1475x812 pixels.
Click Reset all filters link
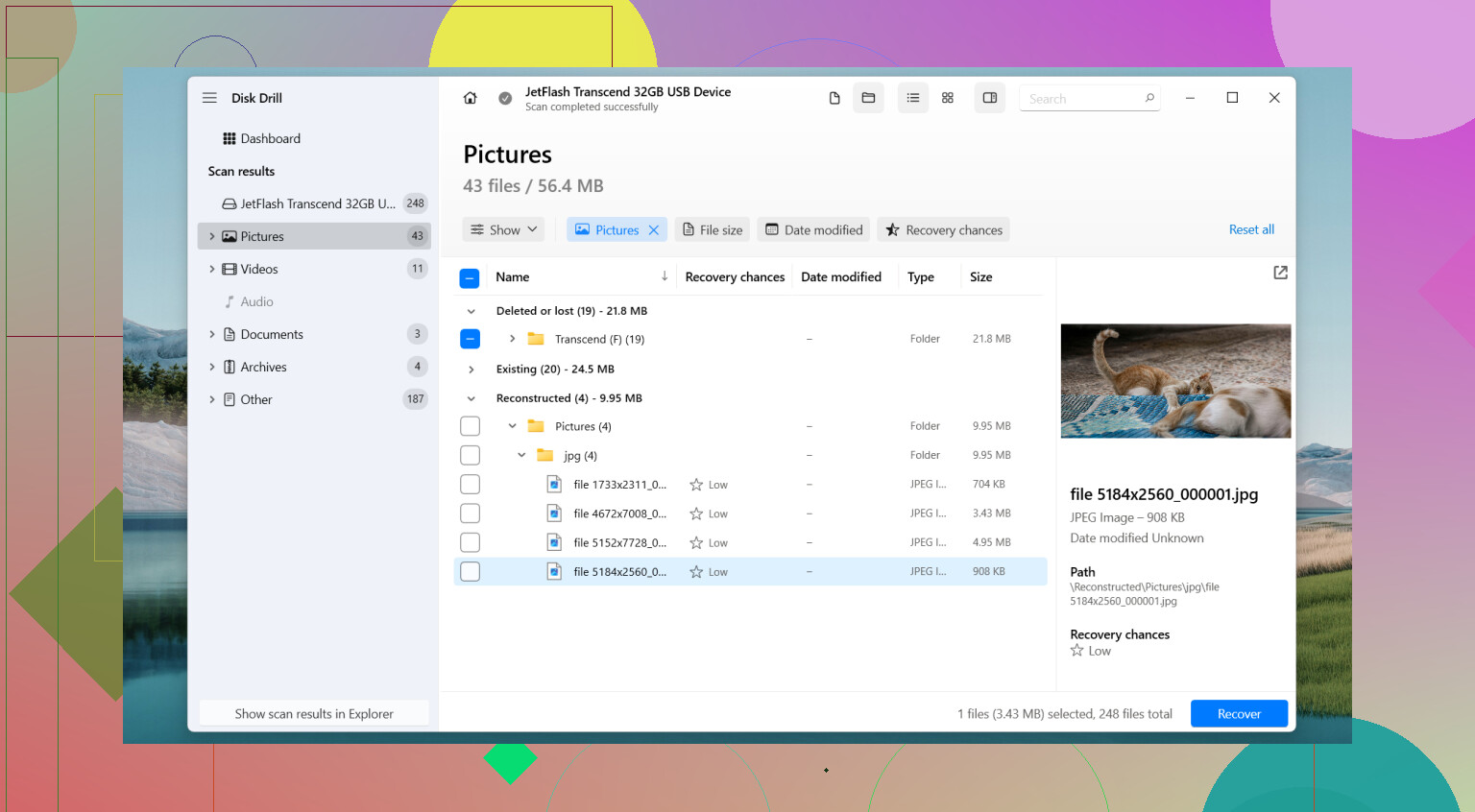click(x=1251, y=229)
